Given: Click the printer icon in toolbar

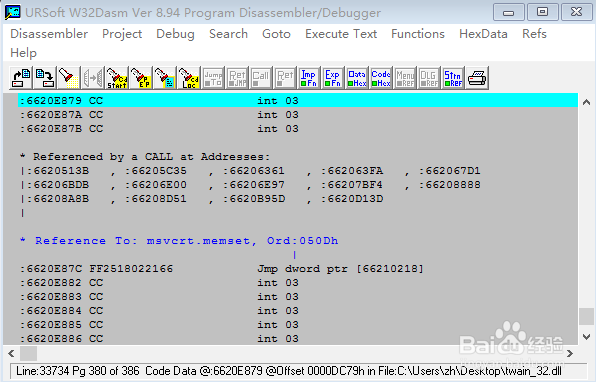Looking at the screenshot, I should pyautogui.click(x=477, y=78).
